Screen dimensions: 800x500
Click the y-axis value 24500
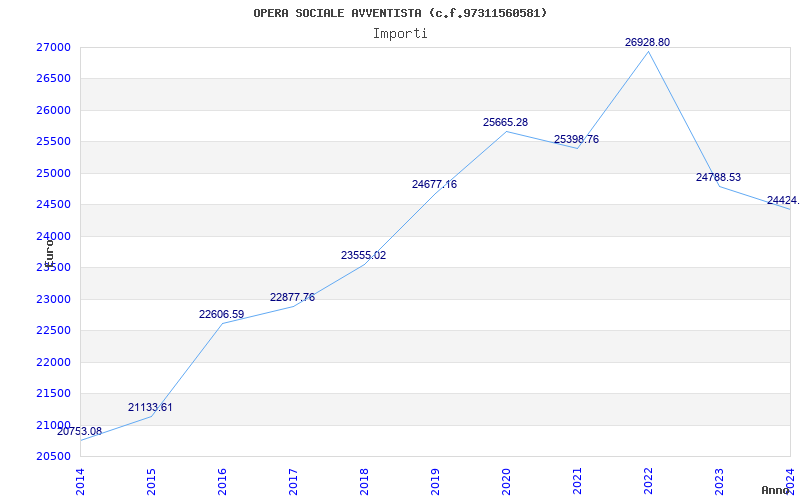coord(53,205)
